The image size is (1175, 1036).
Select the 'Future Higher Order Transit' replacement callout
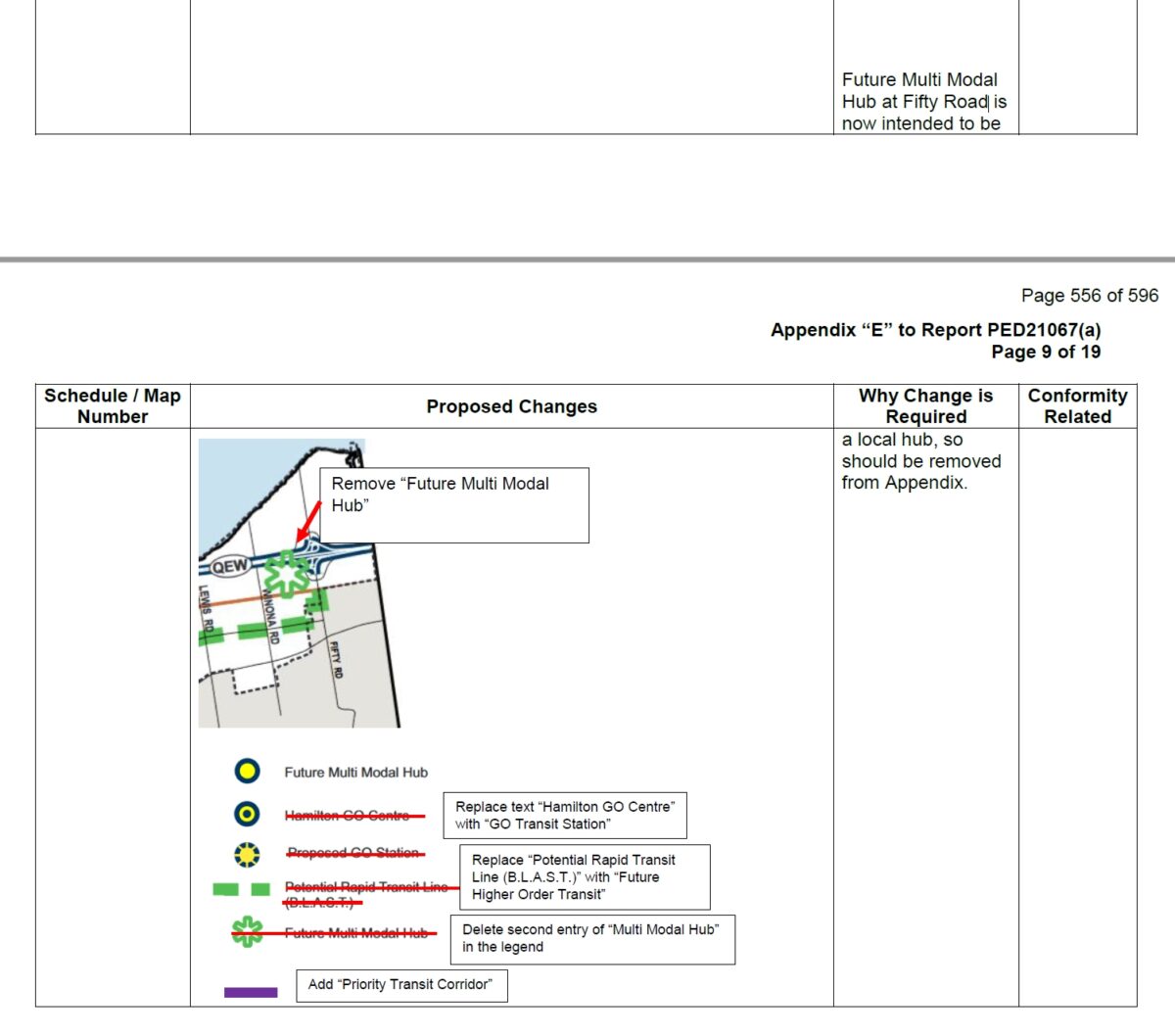tap(585, 877)
